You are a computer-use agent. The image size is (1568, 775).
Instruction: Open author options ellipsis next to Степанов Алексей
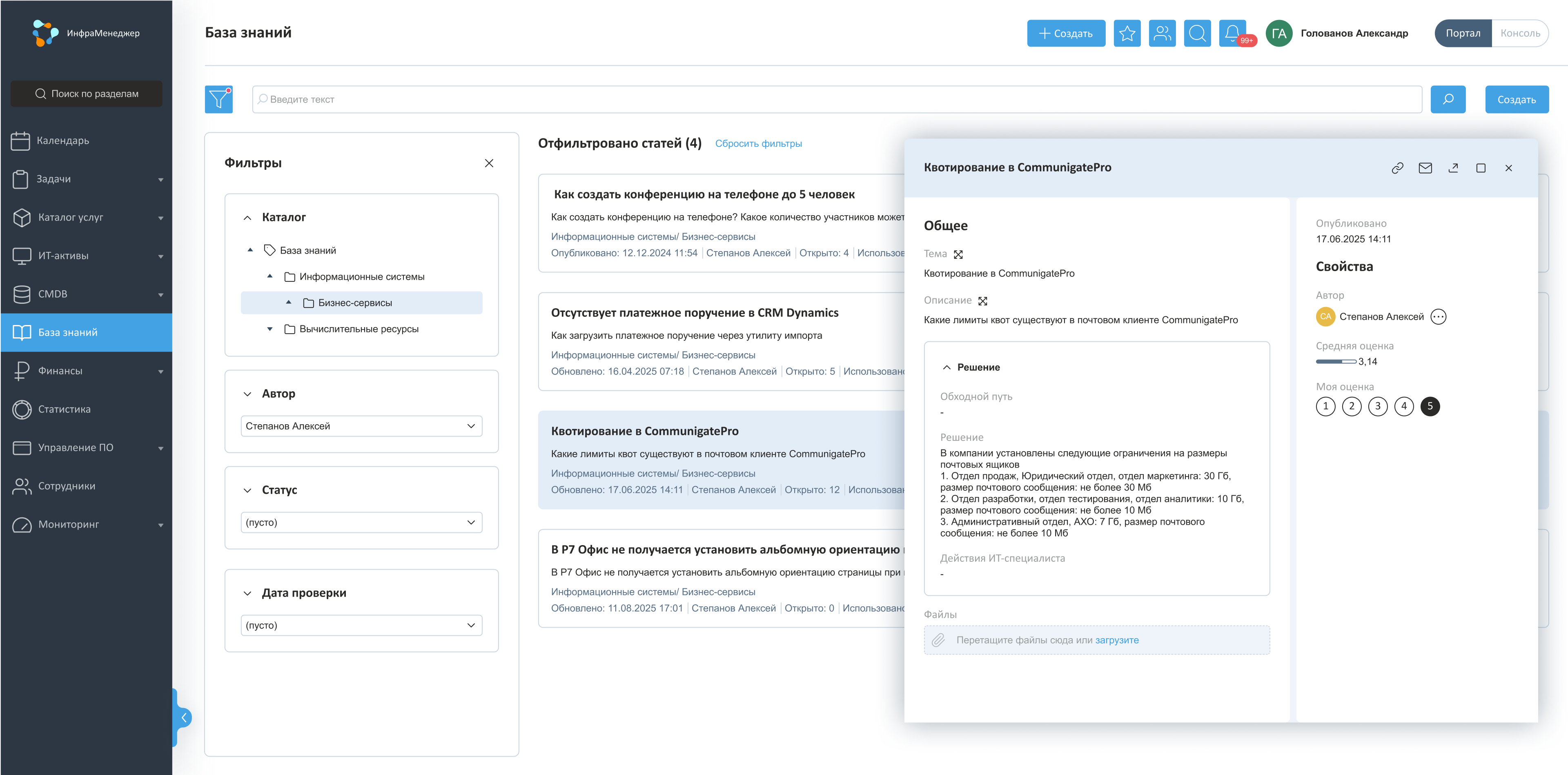(1438, 316)
